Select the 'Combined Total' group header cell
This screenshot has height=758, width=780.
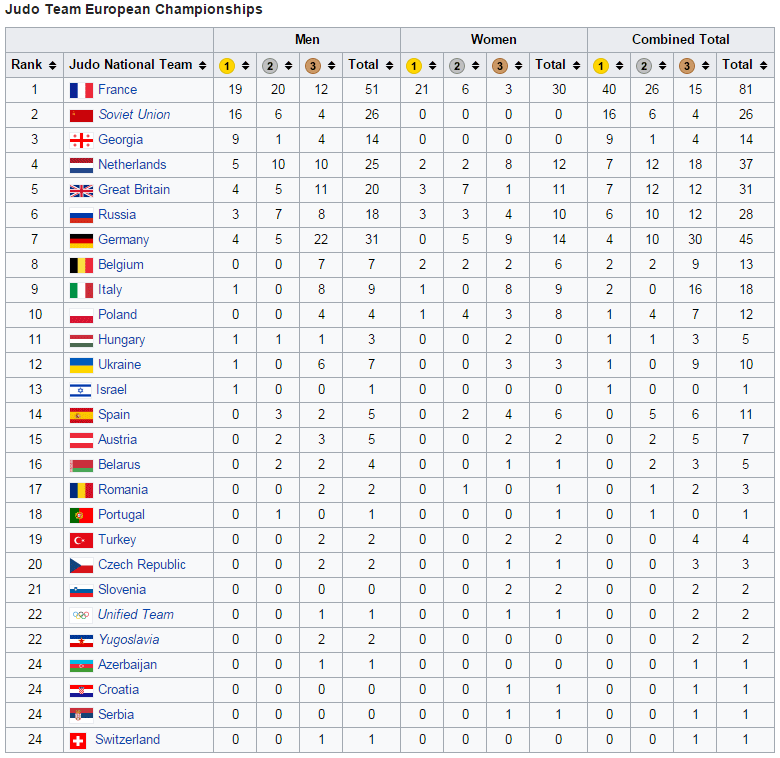pyautogui.click(x=681, y=40)
